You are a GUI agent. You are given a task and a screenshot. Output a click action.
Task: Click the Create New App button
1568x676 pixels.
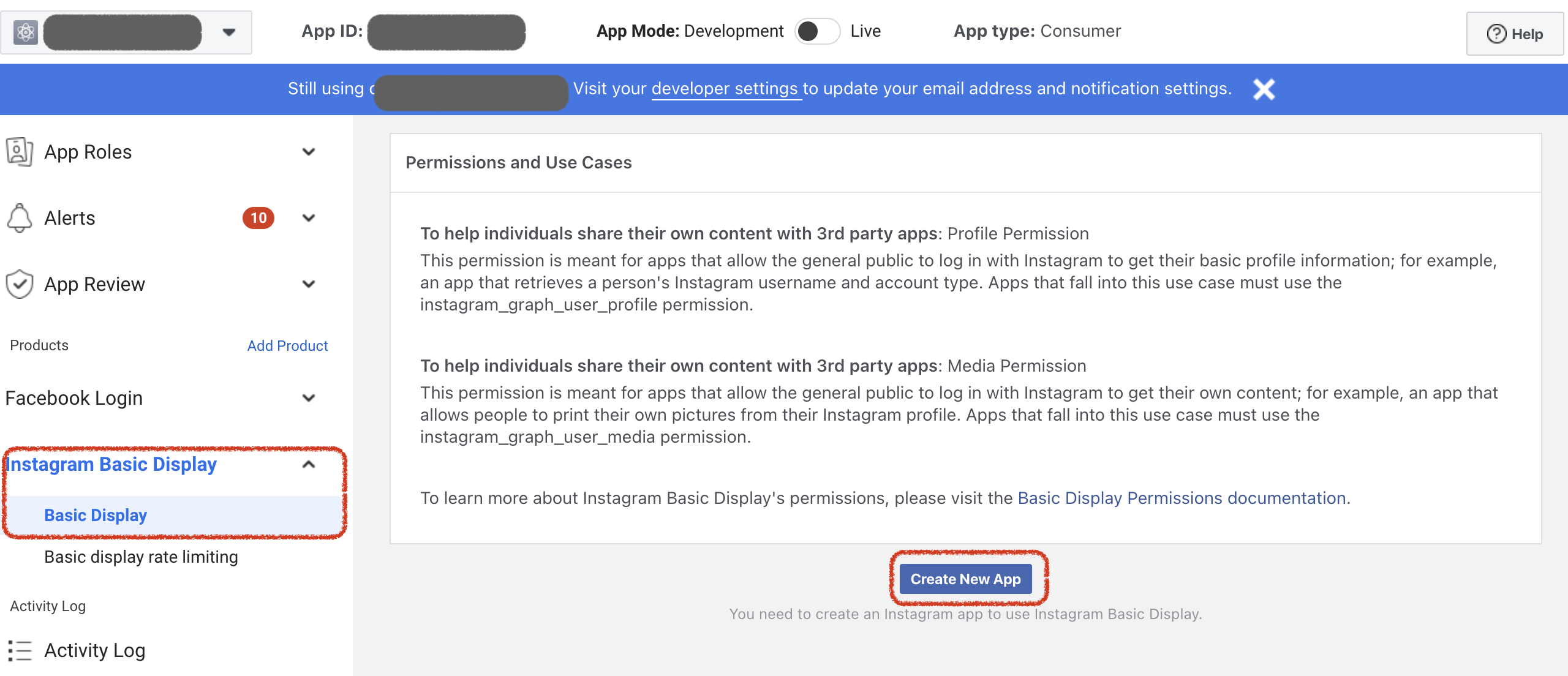(x=965, y=578)
